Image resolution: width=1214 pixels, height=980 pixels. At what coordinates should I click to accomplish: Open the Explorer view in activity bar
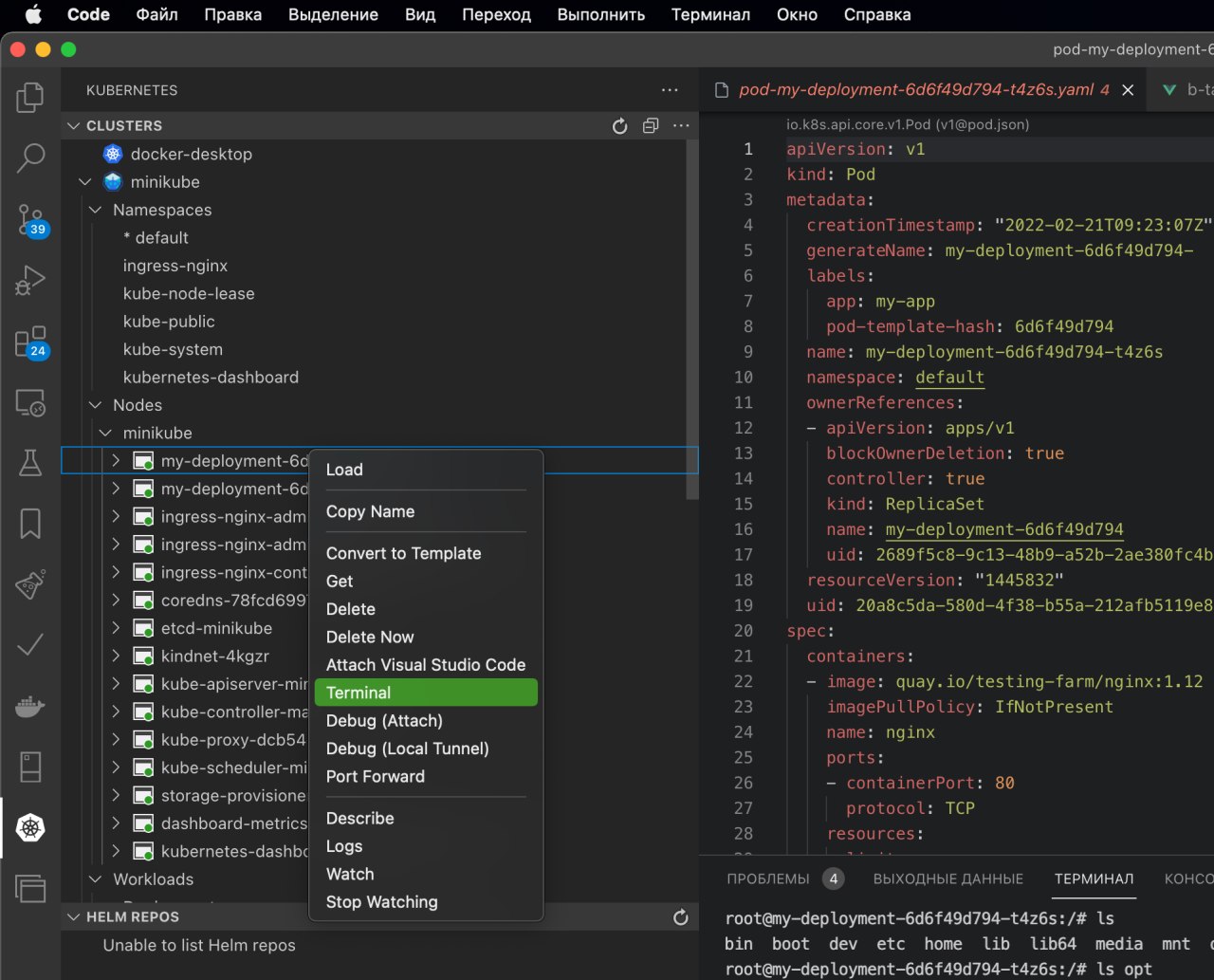[x=30, y=97]
